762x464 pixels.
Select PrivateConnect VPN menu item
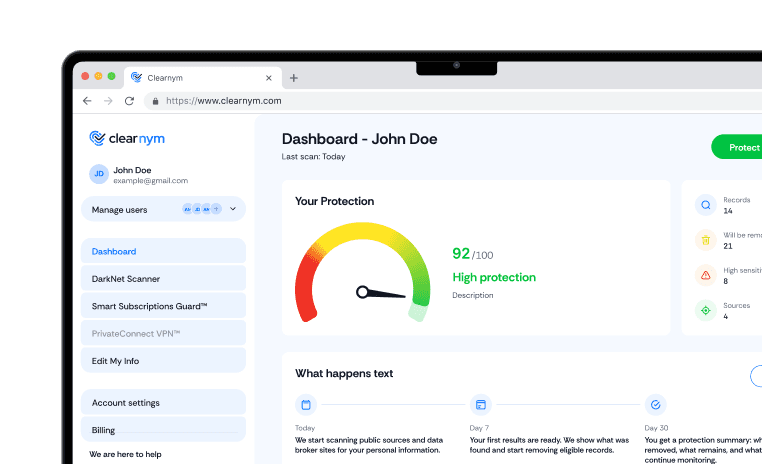(163, 333)
